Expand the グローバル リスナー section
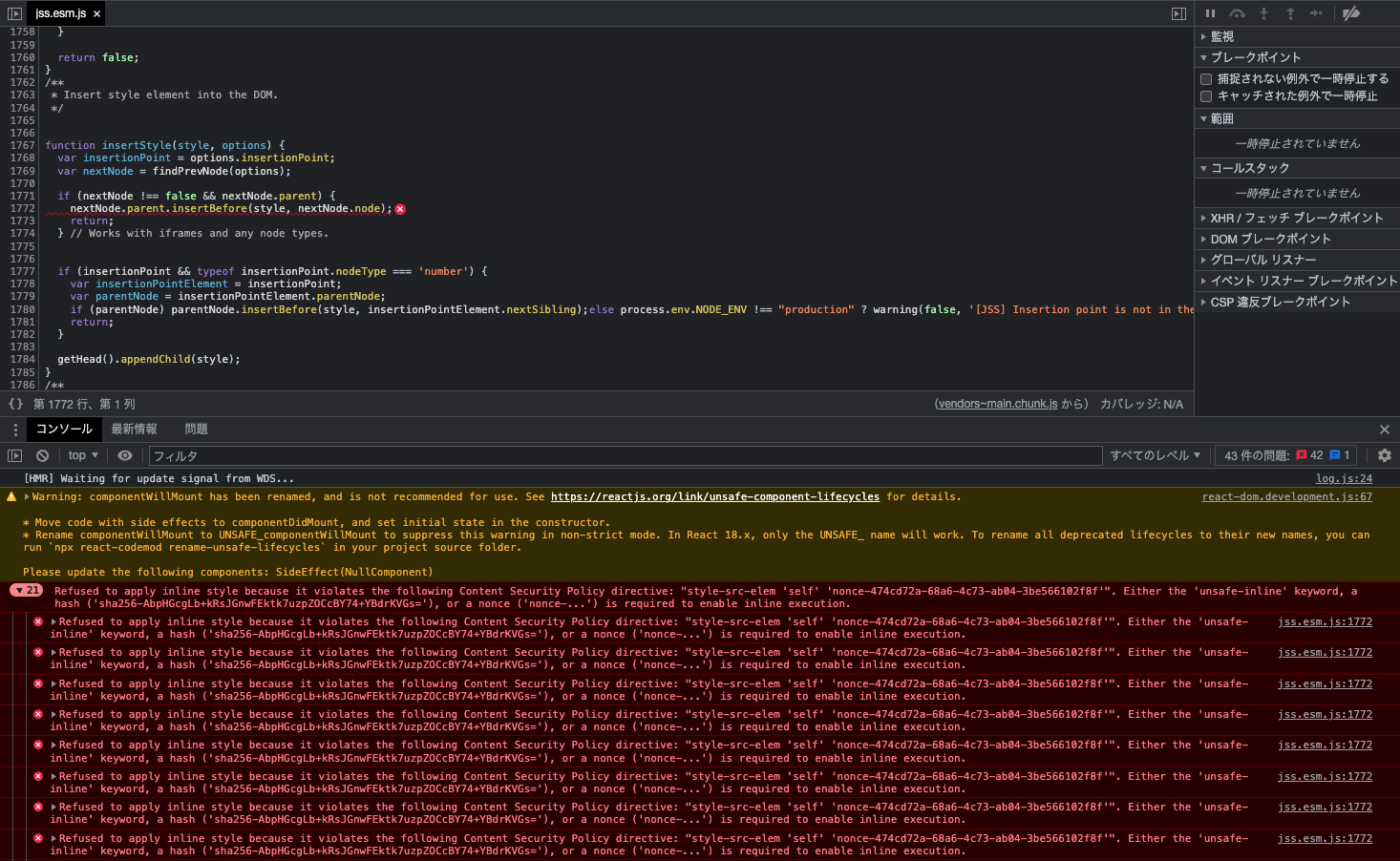 1297,260
